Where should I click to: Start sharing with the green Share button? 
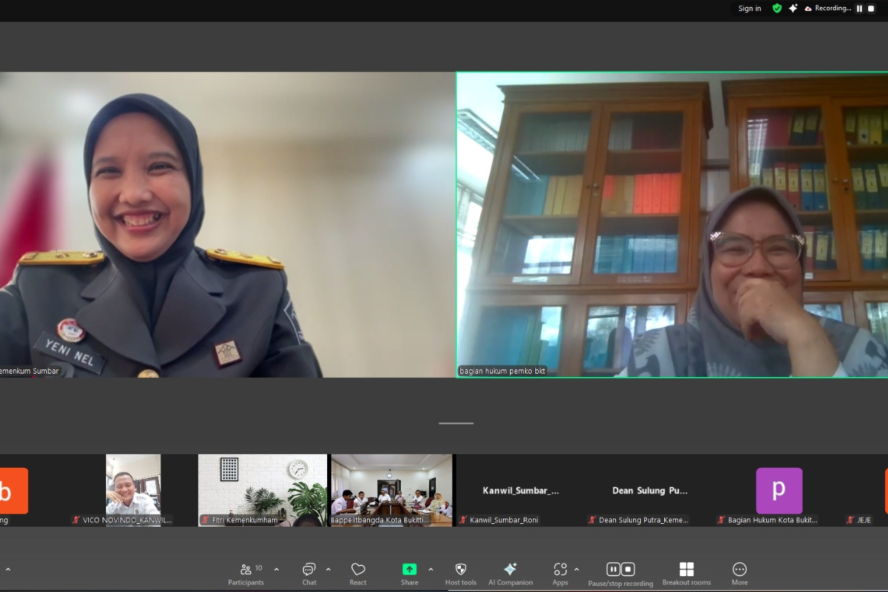click(409, 570)
